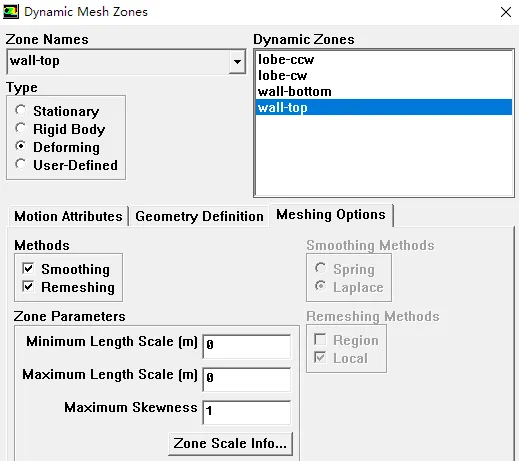This screenshot has height=461, width=519.
Task: Click the Minimum Length Scale input field
Action: point(246,346)
